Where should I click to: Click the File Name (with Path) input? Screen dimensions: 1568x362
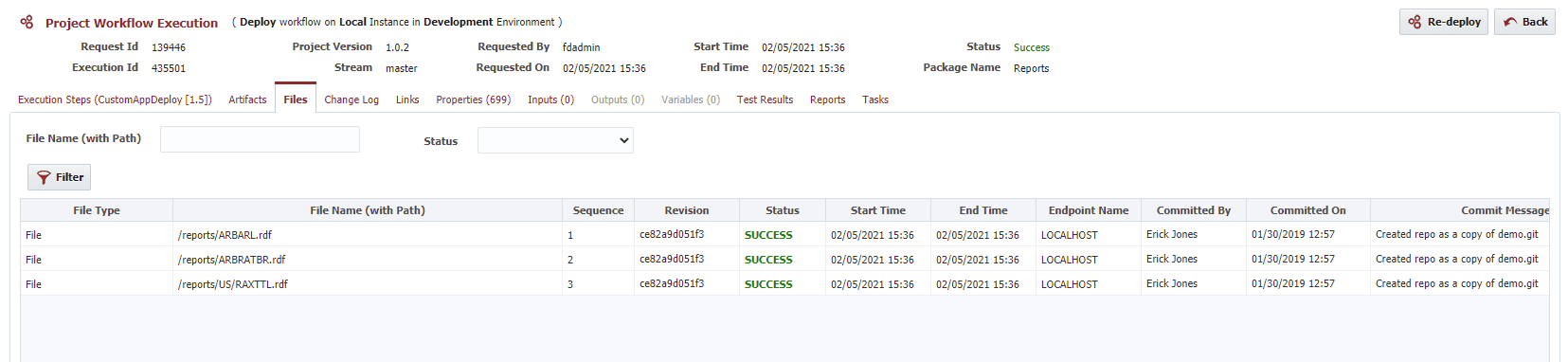pos(260,139)
